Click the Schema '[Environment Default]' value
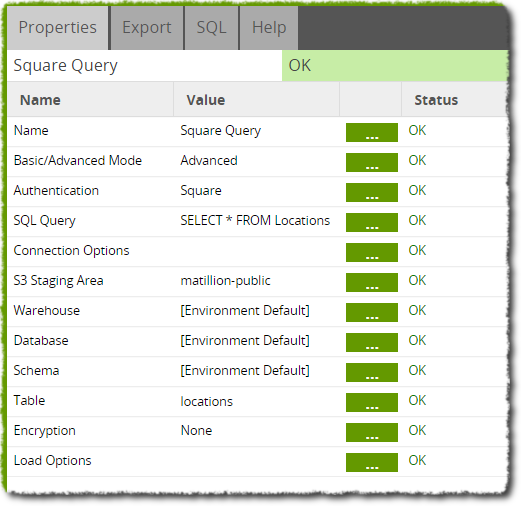 (245, 371)
